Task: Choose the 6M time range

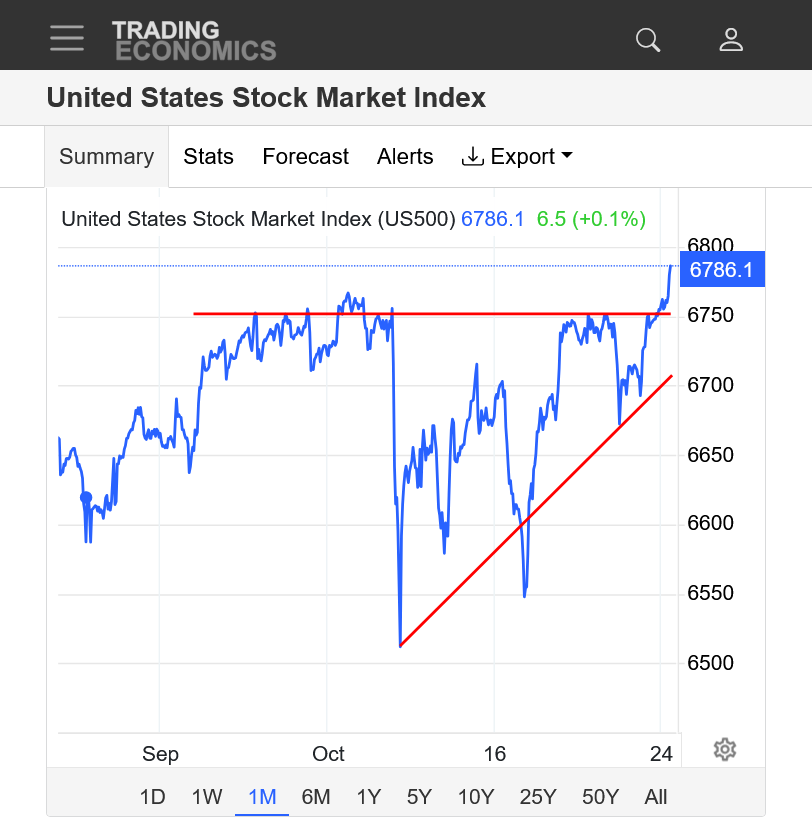Action: coord(316,797)
